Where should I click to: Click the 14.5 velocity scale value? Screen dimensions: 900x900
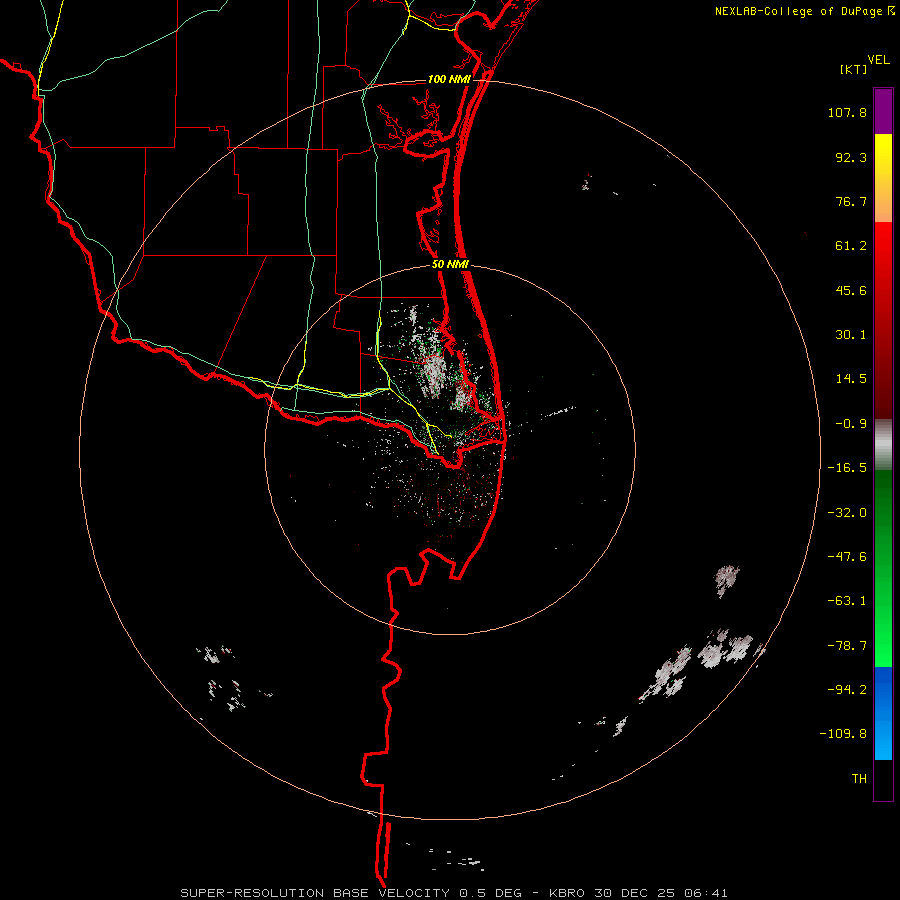pyautogui.click(x=851, y=379)
